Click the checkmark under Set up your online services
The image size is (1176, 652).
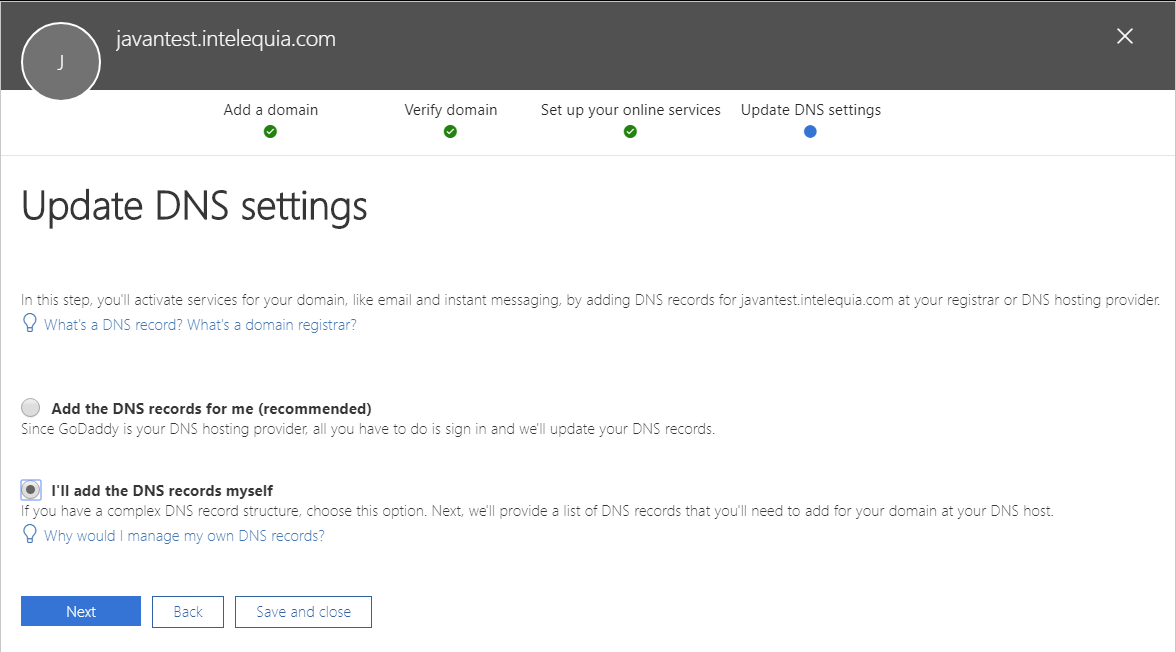(x=630, y=130)
